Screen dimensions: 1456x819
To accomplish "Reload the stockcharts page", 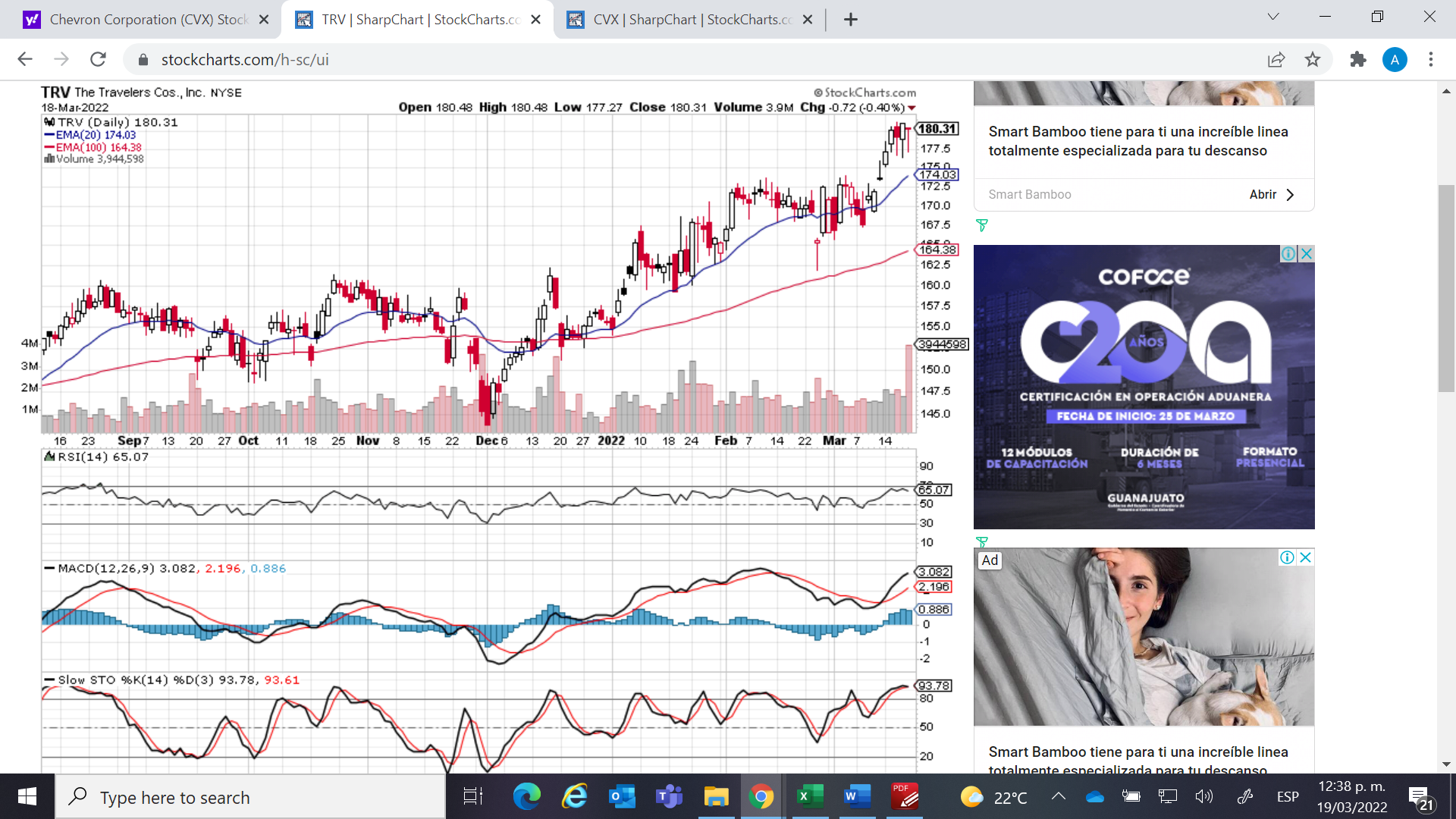I will (98, 59).
